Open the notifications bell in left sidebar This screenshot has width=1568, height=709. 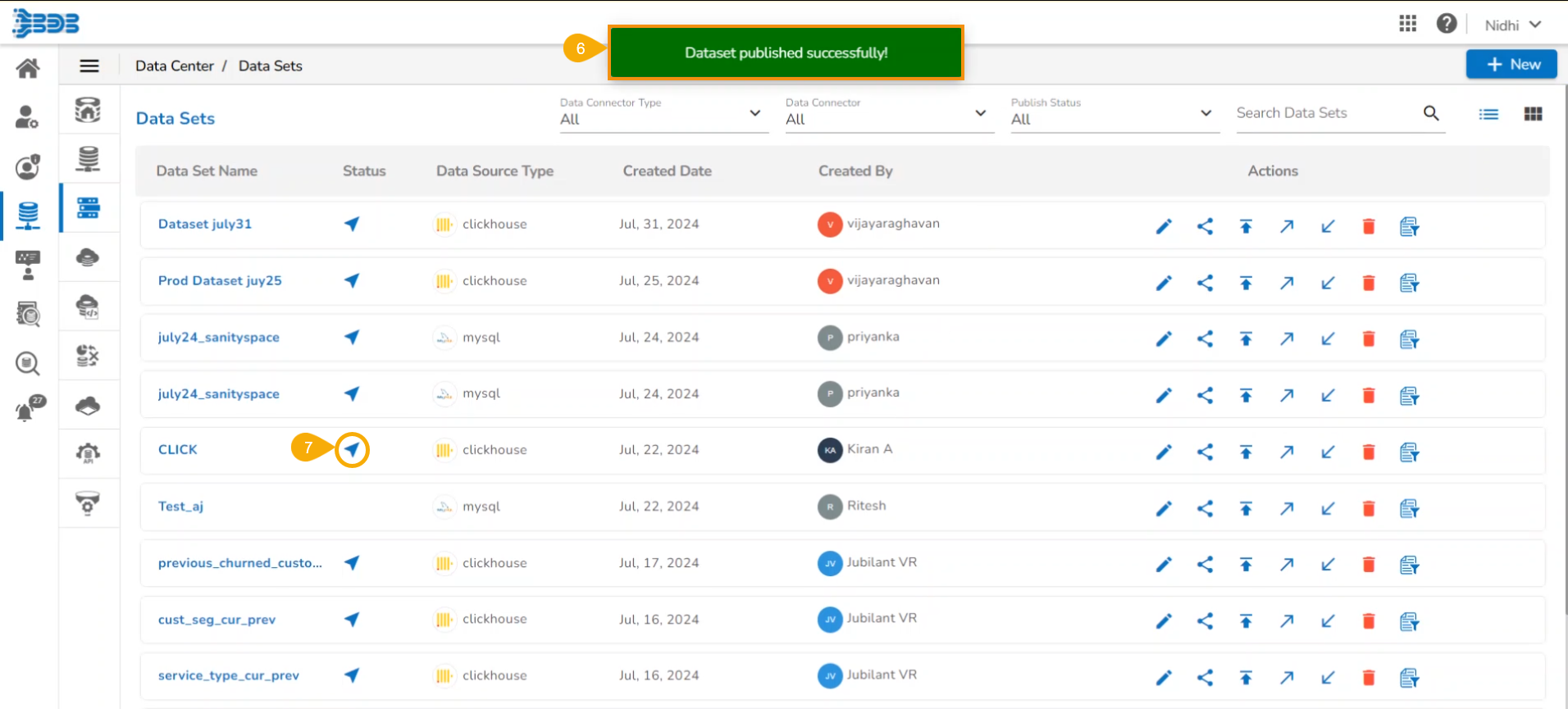click(27, 410)
